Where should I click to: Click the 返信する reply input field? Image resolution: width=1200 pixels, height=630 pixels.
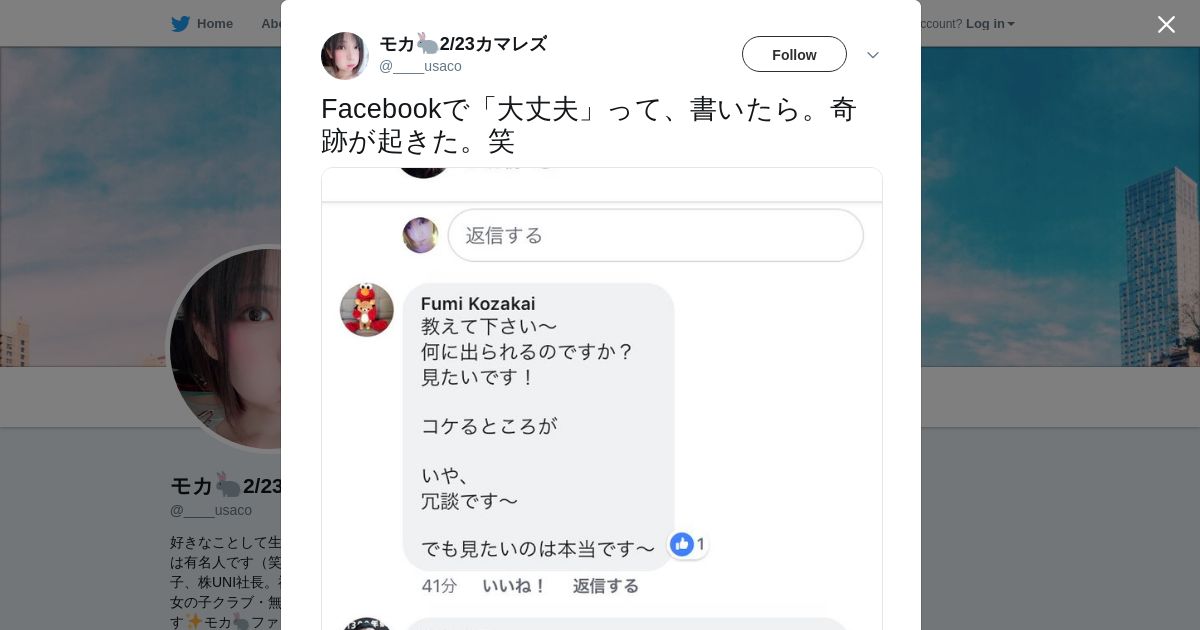pos(655,236)
